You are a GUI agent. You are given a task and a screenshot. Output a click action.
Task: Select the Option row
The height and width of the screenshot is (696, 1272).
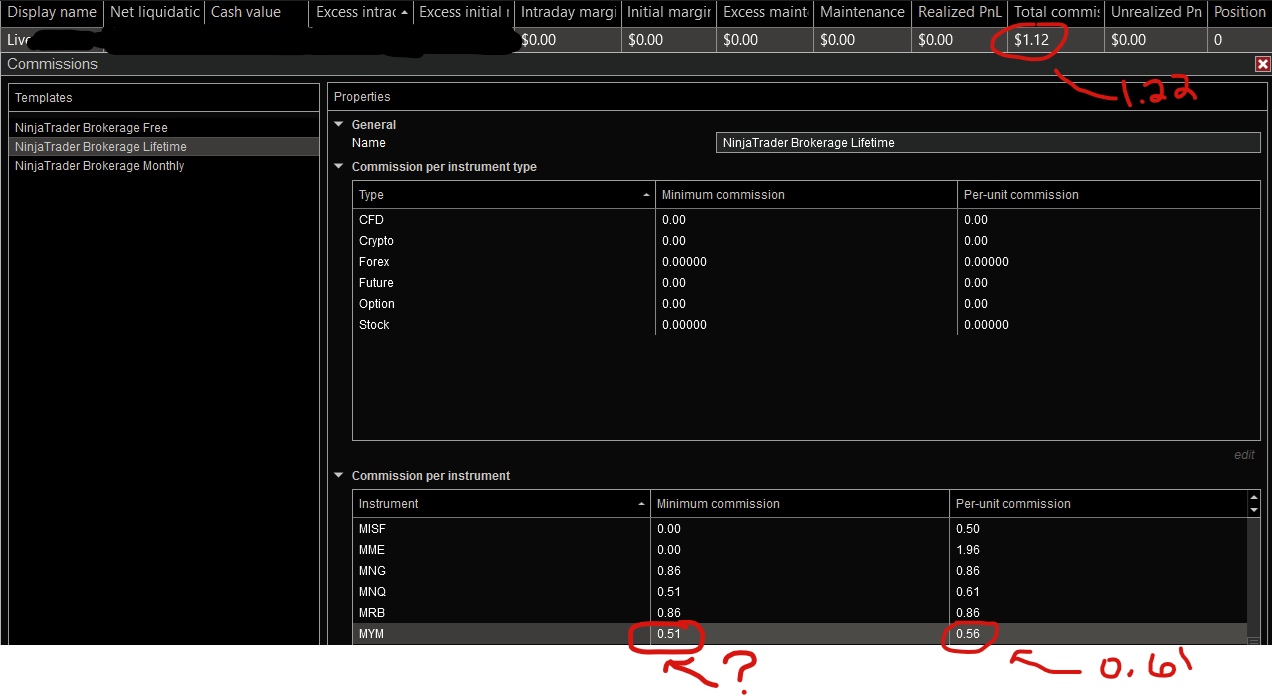[x=806, y=304]
